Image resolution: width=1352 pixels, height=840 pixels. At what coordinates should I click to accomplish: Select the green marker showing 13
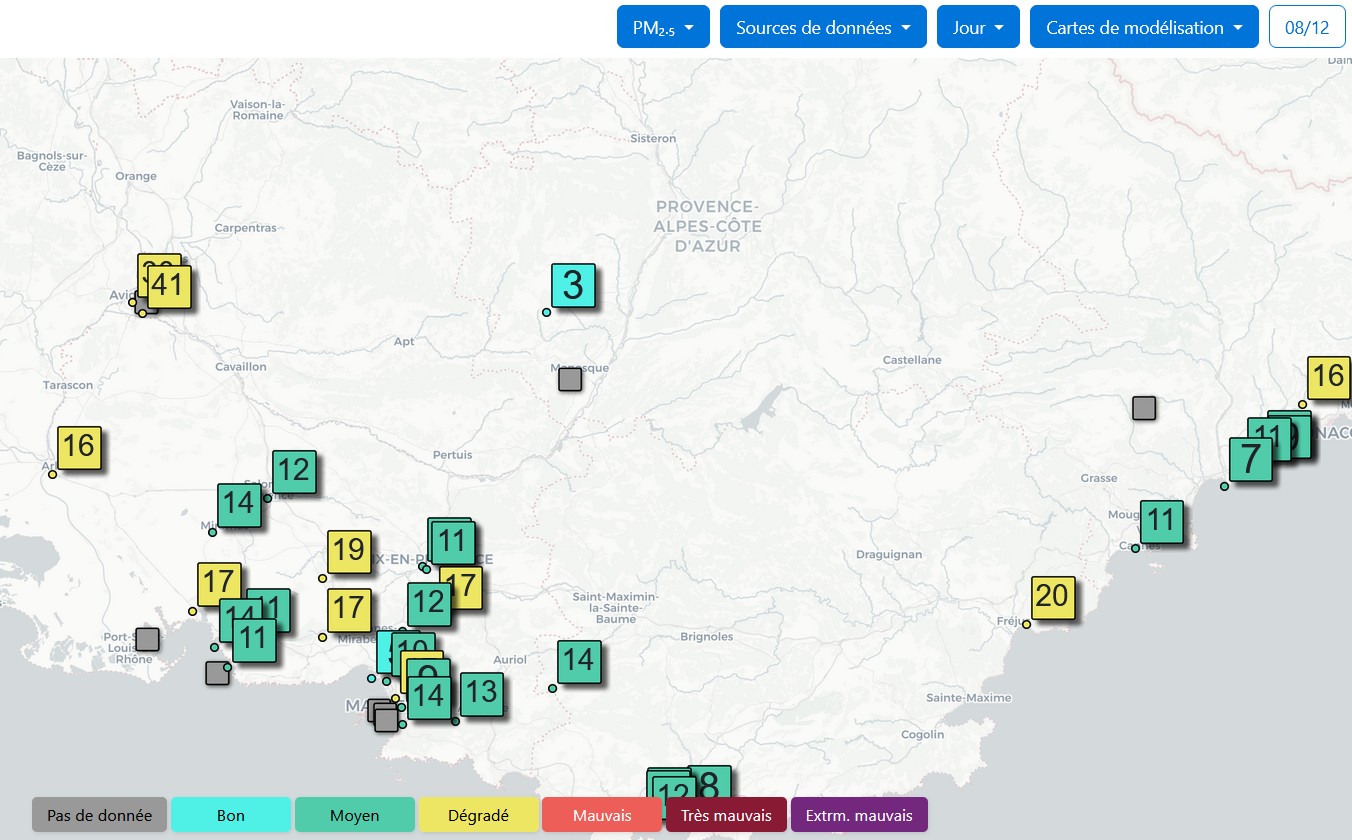coord(481,691)
